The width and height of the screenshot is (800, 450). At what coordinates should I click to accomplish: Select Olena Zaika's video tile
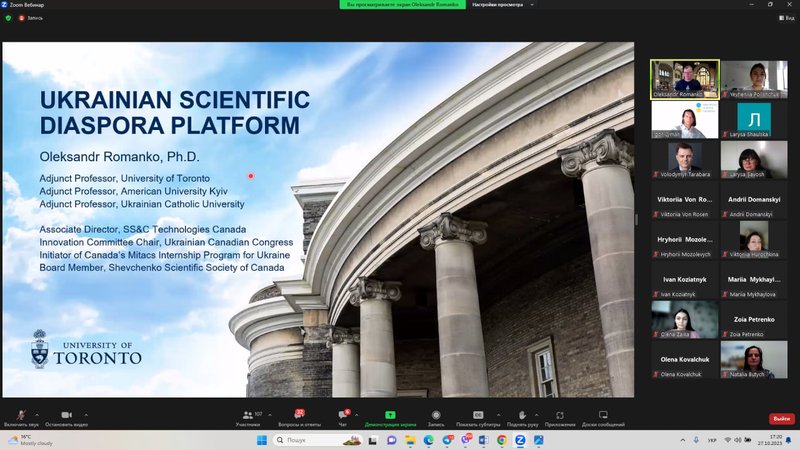tap(685, 320)
